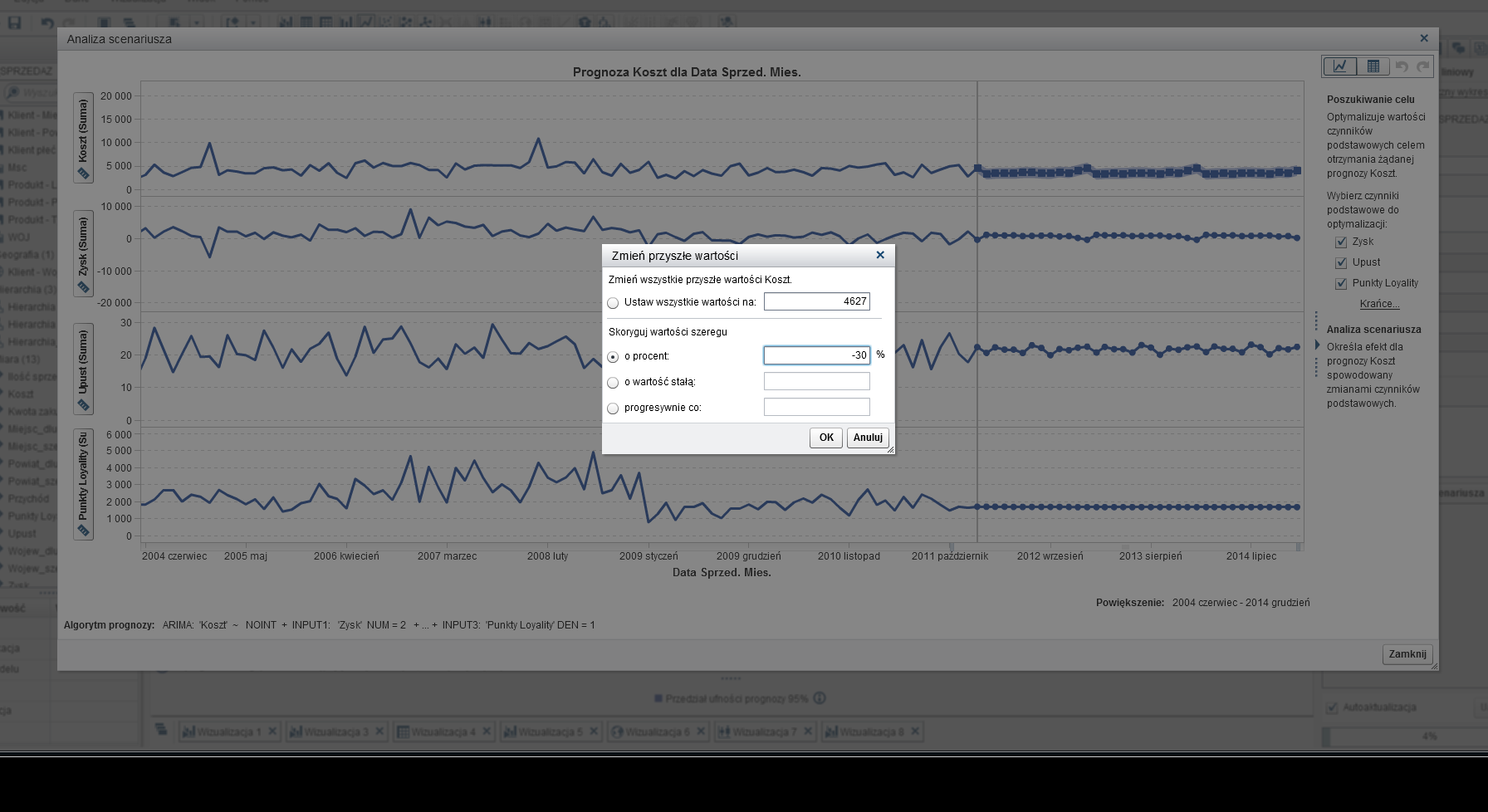The width and height of the screenshot is (1488, 812).
Task: Click the Upust (Suma) axis measure button
Action: 83,369
